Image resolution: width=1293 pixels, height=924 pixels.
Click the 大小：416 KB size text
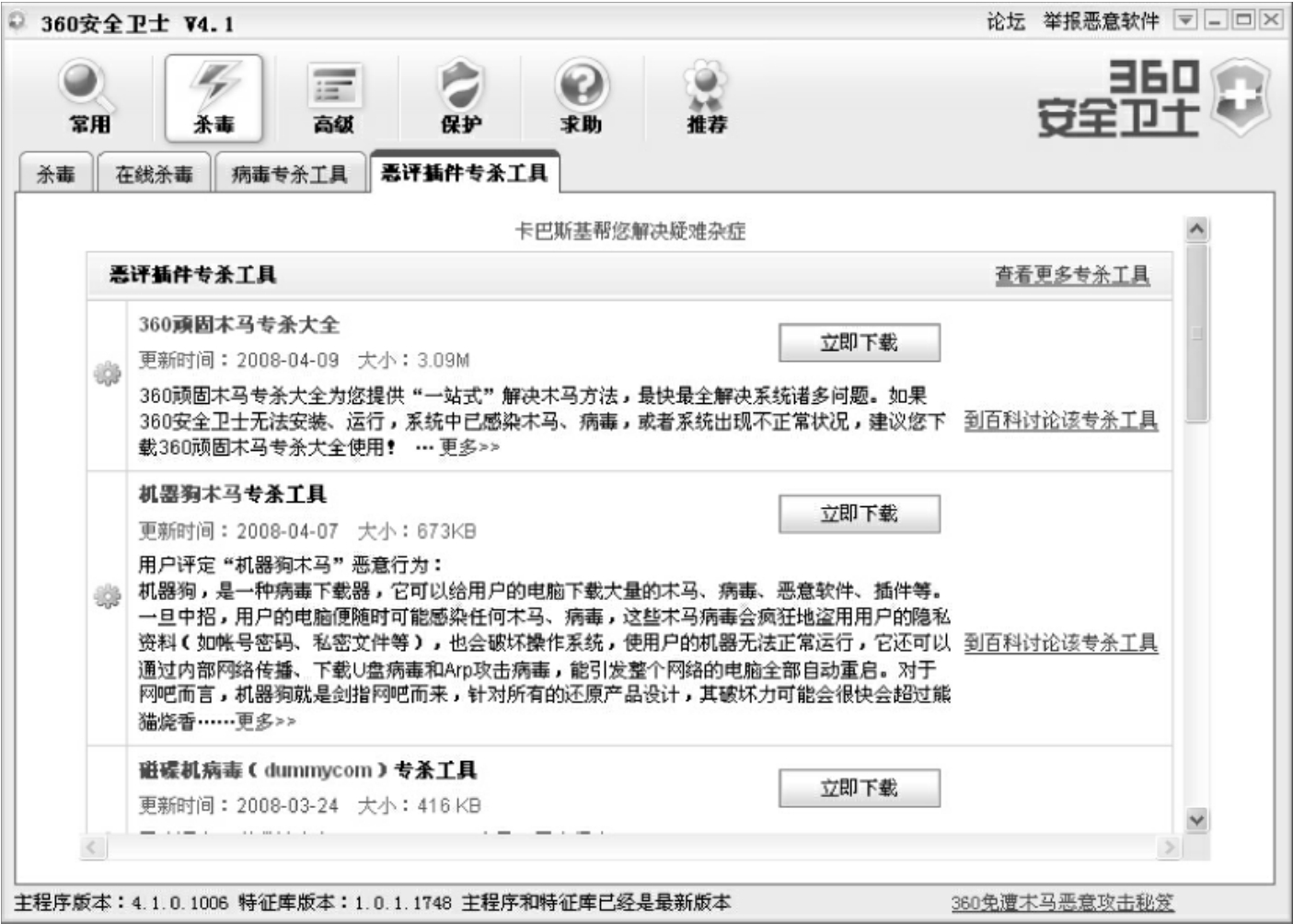(419, 805)
